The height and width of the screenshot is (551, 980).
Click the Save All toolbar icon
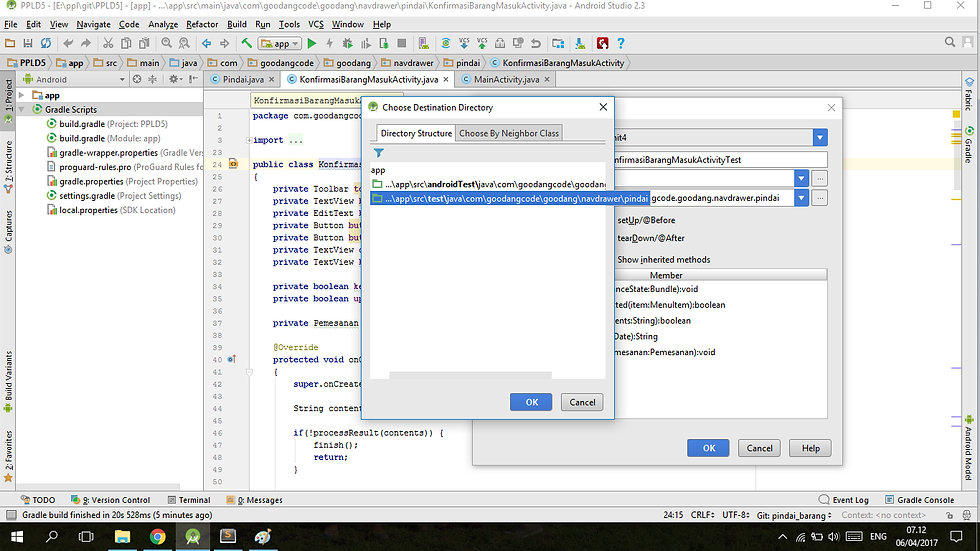click(28, 43)
